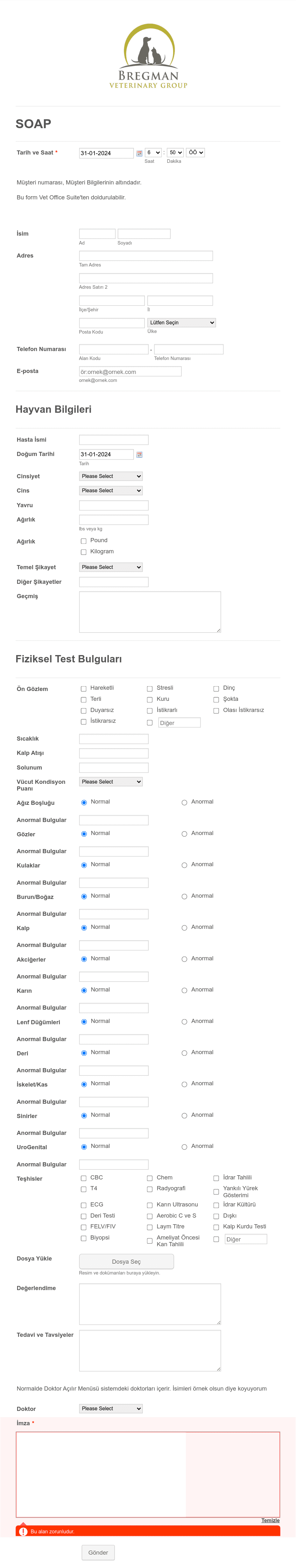
Task: Tick the Kilogram weight checkbox
Action: (83, 552)
